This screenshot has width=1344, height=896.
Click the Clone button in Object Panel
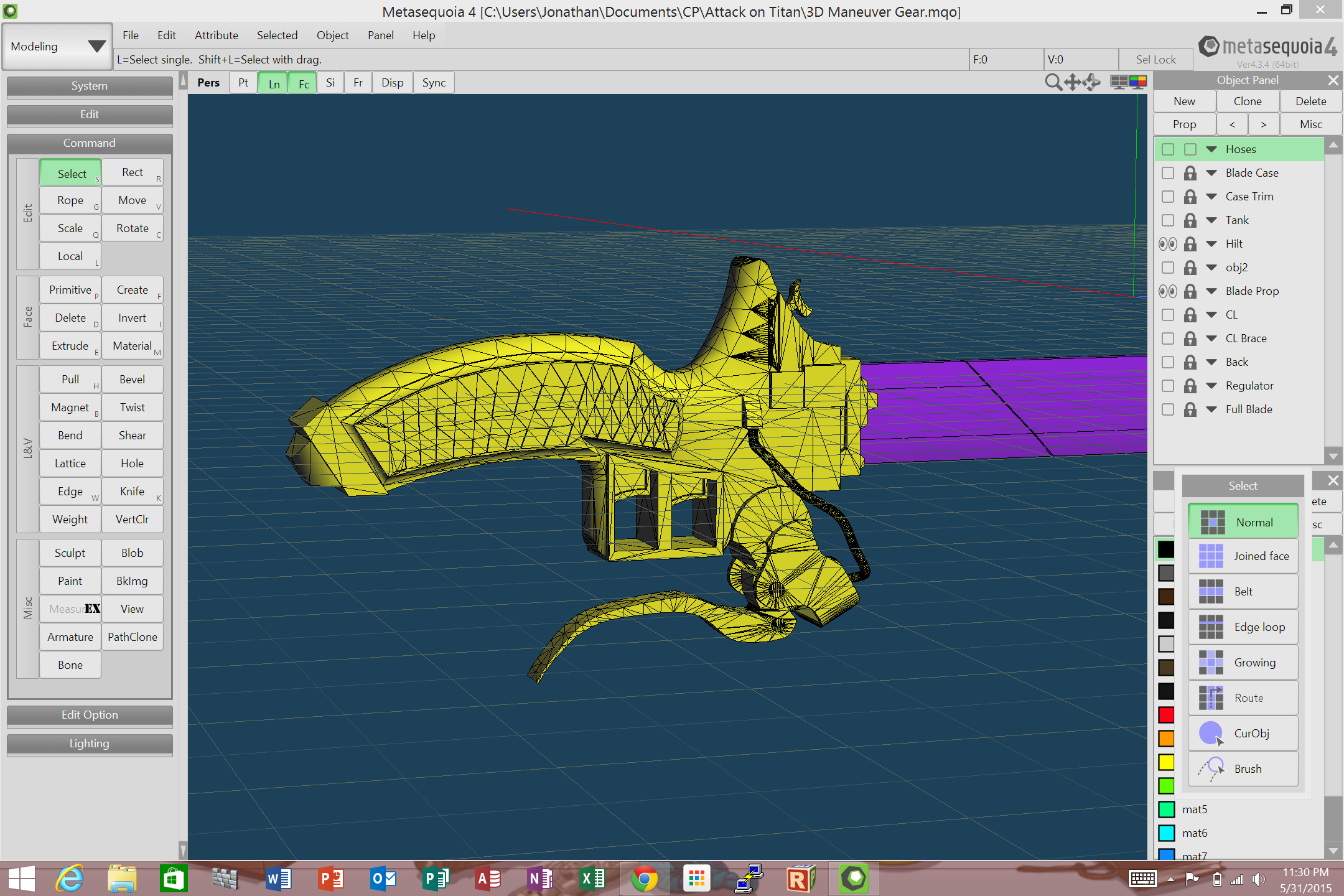click(x=1248, y=101)
